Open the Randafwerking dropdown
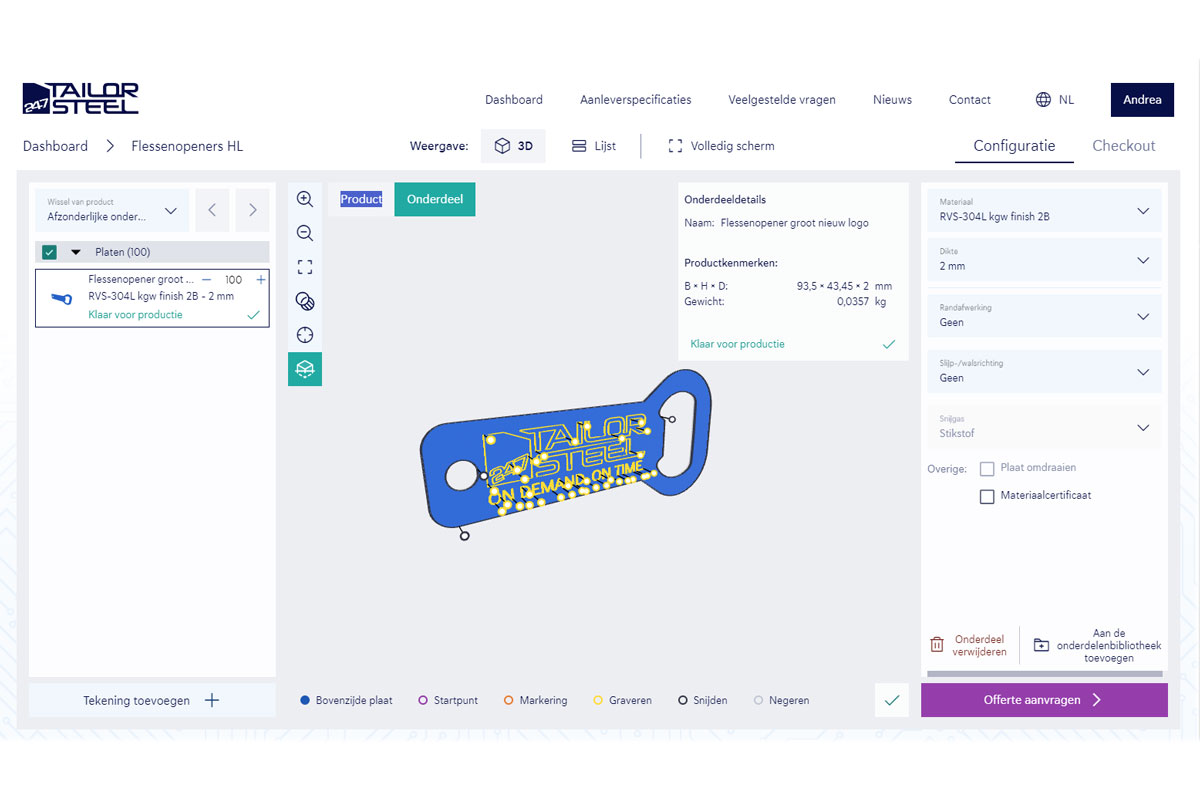 click(x=1044, y=316)
